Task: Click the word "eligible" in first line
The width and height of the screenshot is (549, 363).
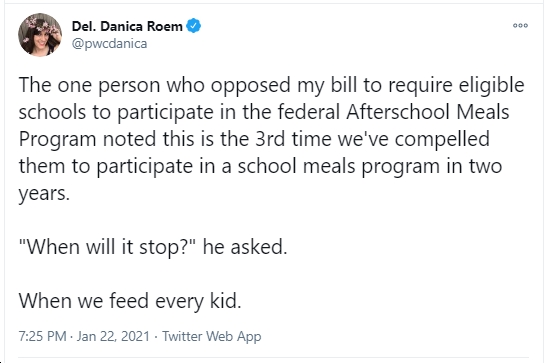Action: click(491, 85)
